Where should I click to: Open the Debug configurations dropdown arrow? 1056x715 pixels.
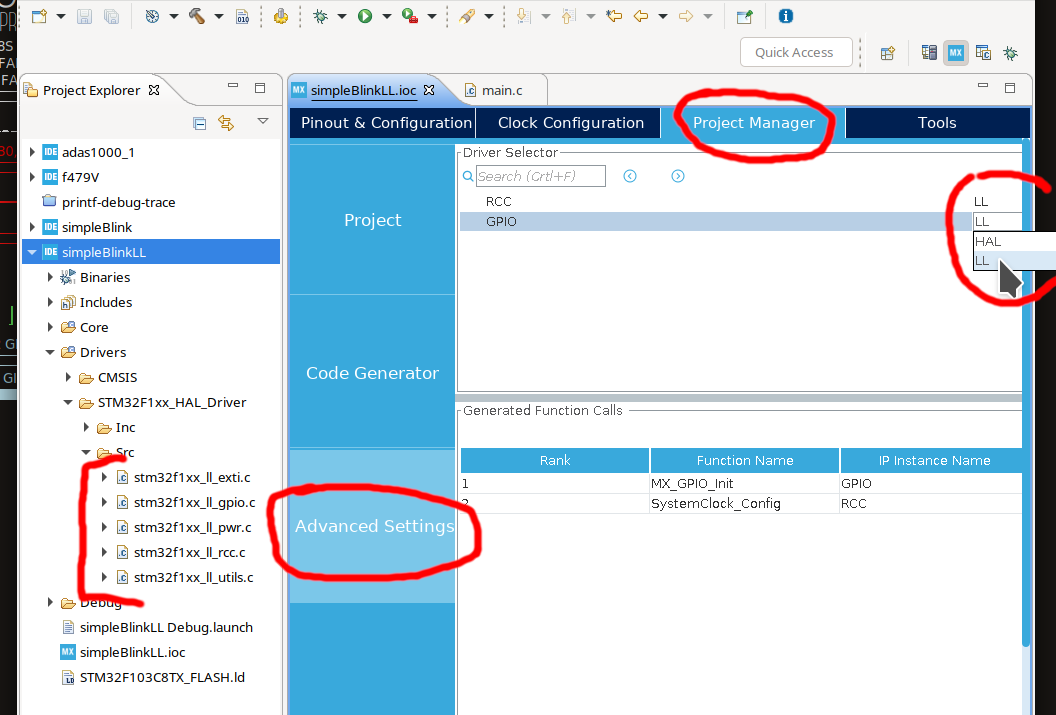pos(341,16)
